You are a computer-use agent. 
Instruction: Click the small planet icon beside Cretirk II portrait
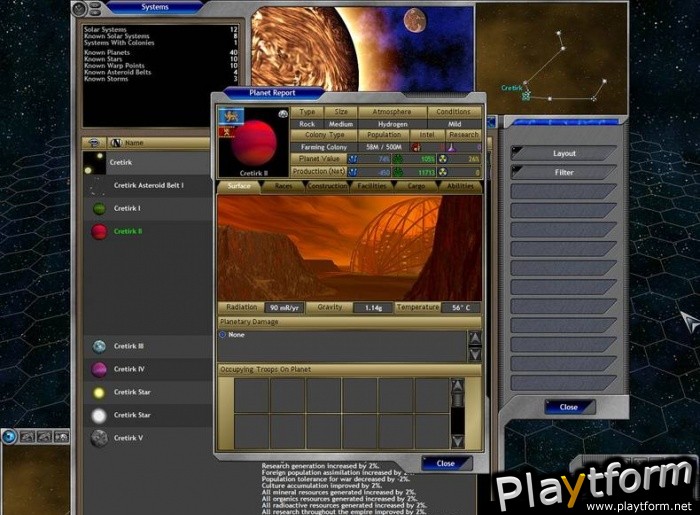click(x=283, y=114)
